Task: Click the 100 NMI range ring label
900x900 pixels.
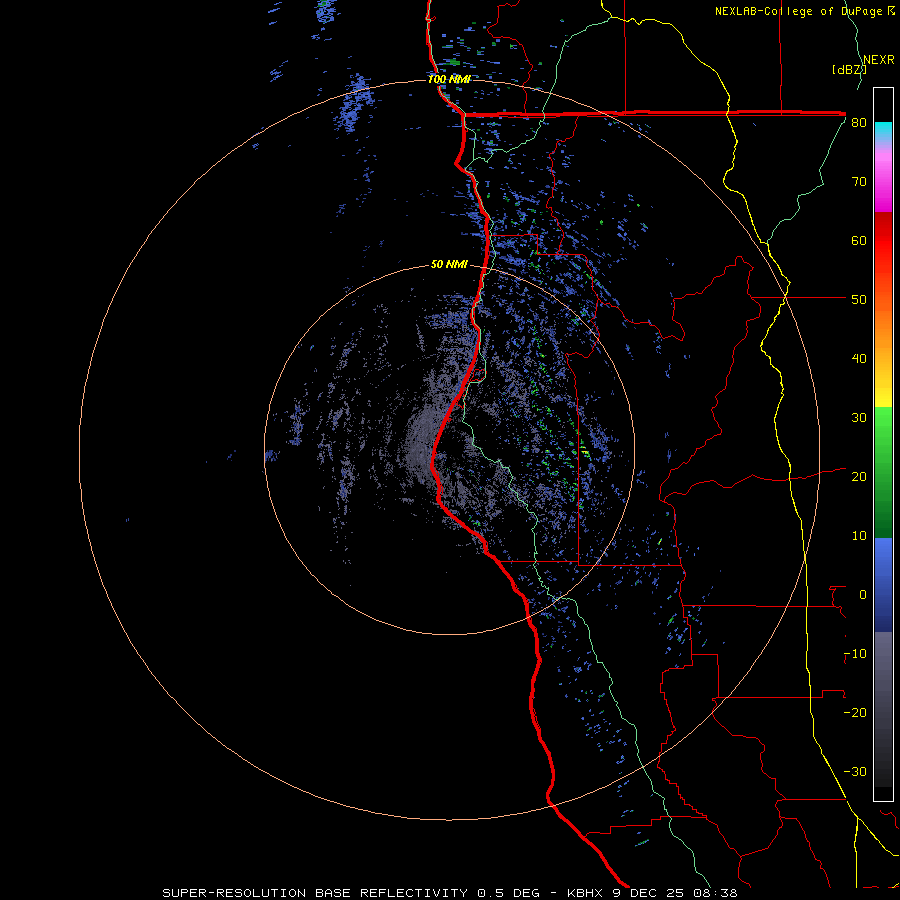Action: click(x=449, y=79)
